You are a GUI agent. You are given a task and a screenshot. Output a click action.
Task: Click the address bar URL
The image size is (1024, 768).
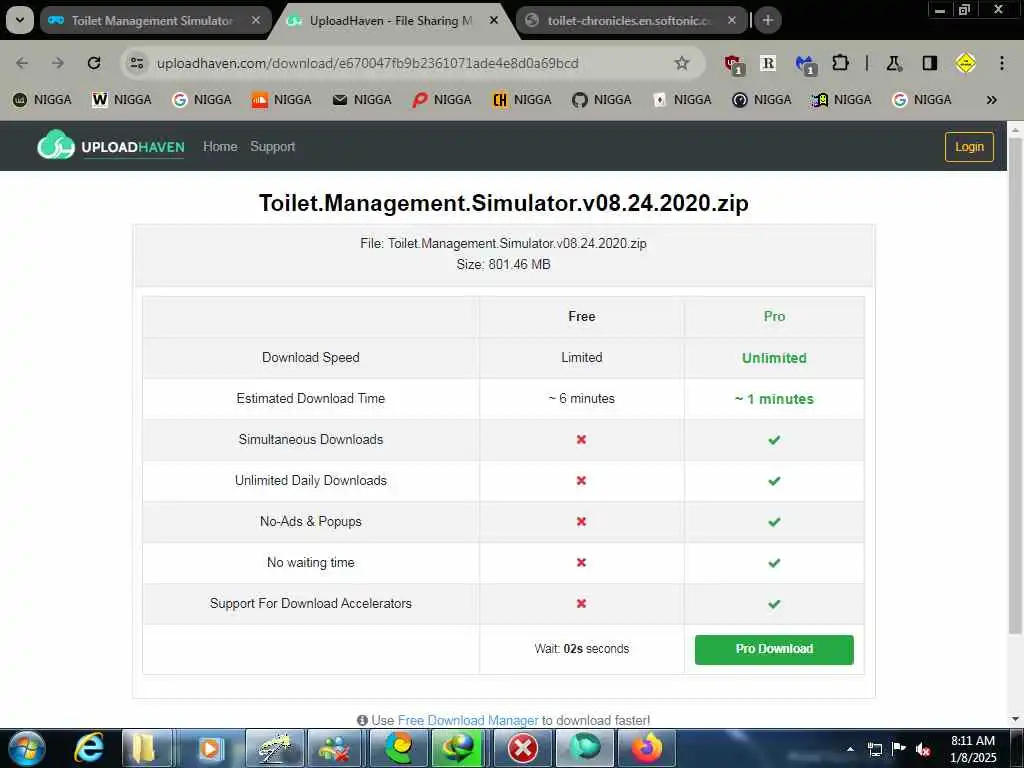click(367, 63)
